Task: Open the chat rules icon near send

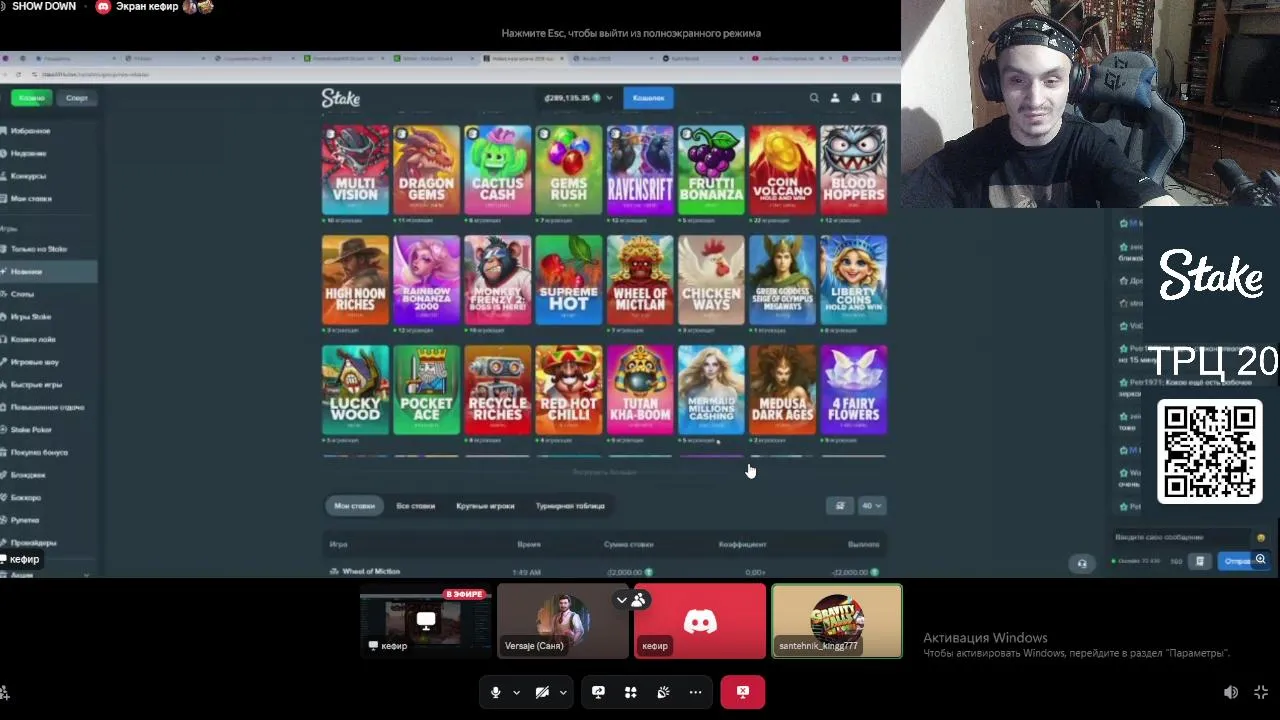Action: coord(1200,561)
